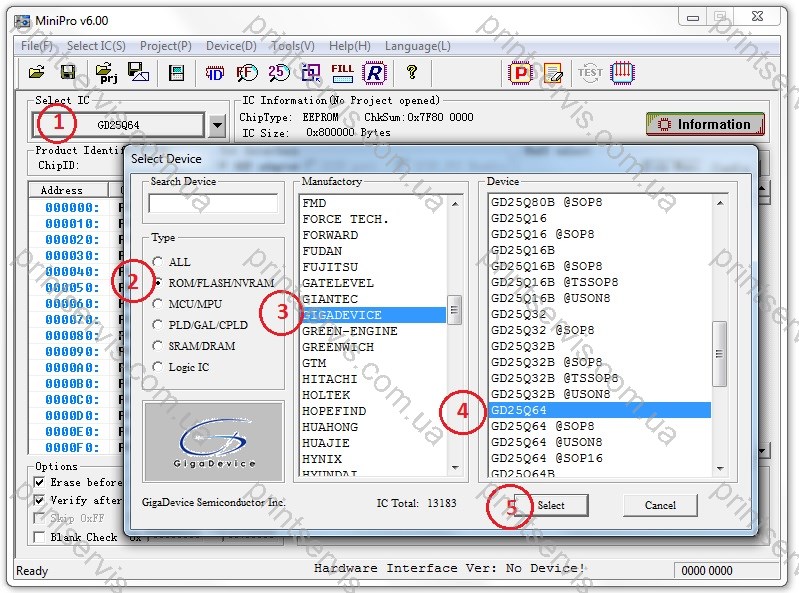This screenshot has width=799, height=593.
Task: Select HOLTEK in Manufactory list
Action: pyautogui.click(x=374, y=395)
